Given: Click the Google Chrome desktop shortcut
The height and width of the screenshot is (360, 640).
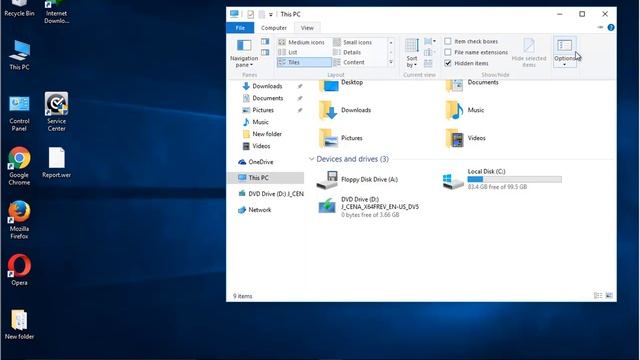Looking at the screenshot, I should (19, 166).
